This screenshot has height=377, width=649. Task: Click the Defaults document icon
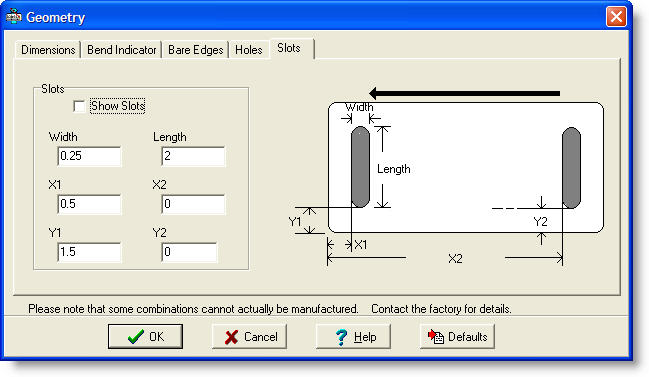point(436,336)
